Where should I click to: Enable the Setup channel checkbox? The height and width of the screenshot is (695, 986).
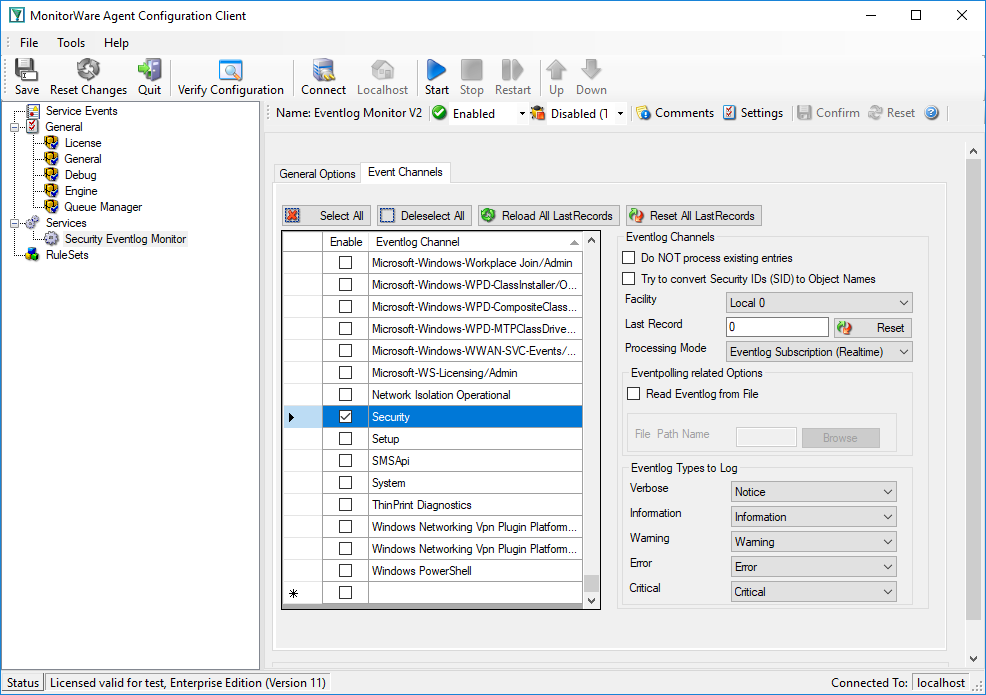[345, 438]
